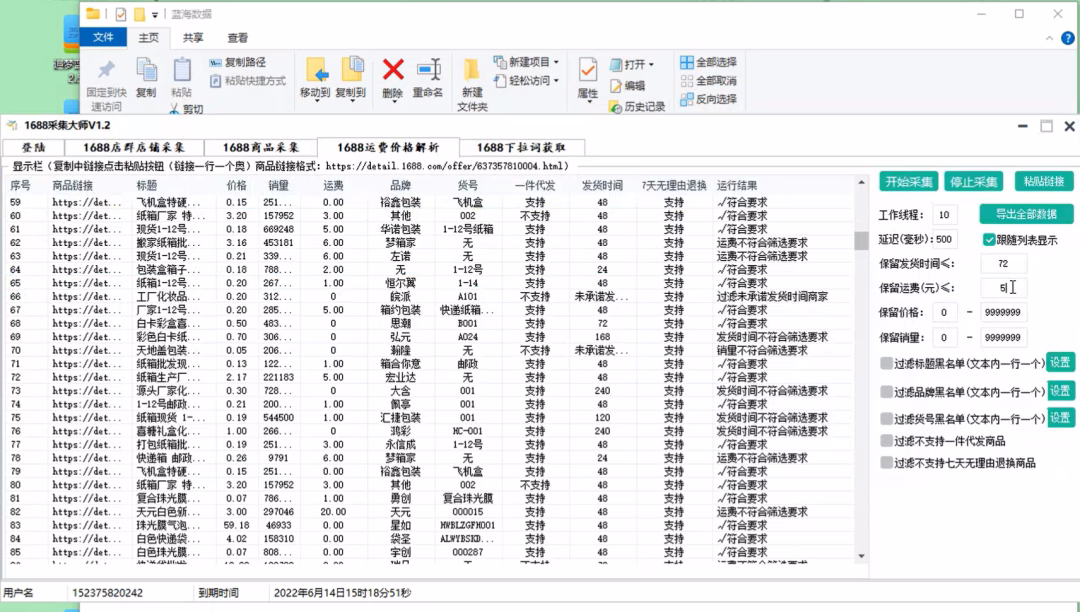
Task: Click the Rename icon in ribbon
Action: click(428, 70)
